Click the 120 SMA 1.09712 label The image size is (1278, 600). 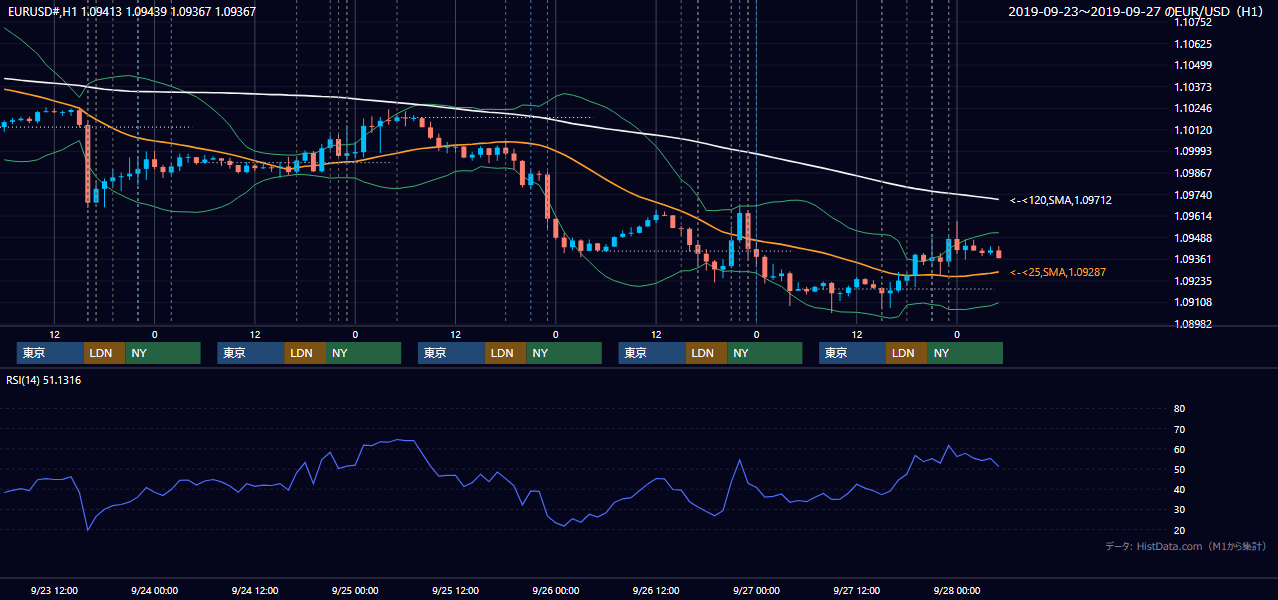(x=1061, y=200)
